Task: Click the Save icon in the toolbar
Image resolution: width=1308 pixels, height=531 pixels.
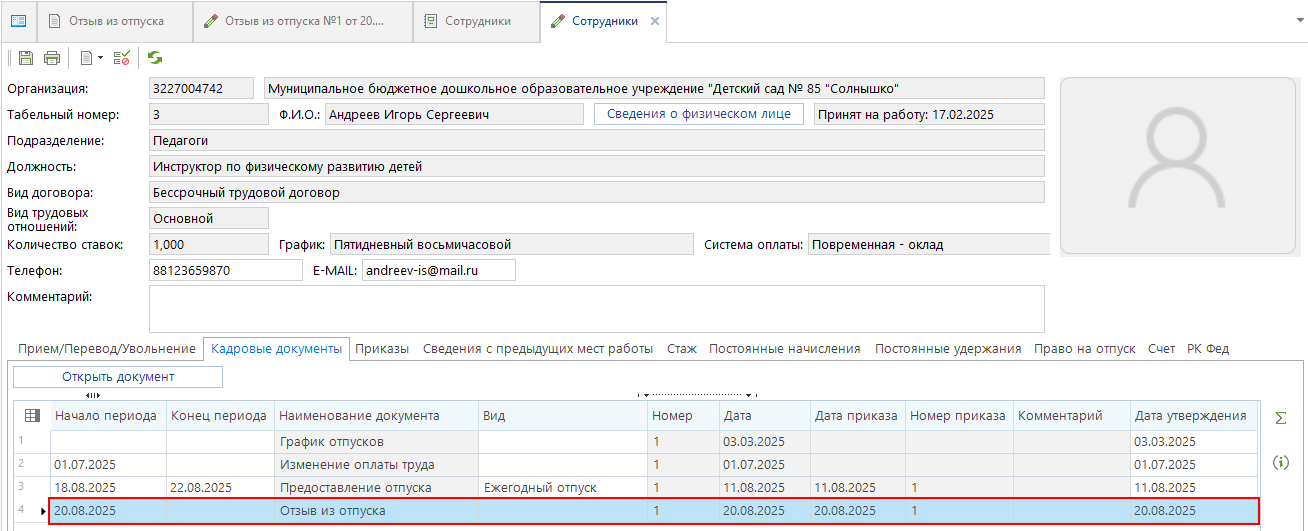Action: click(x=25, y=58)
